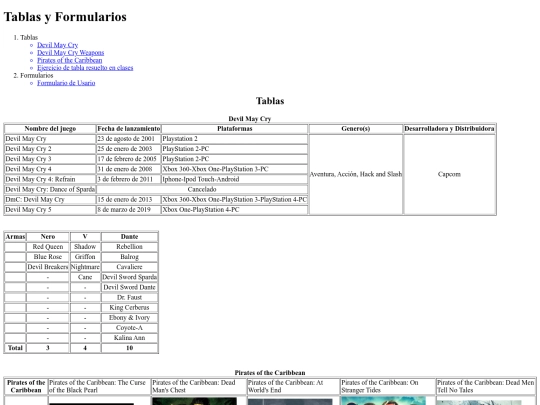Click the '17 de febrero de 2005' cell
The width and height of the screenshot is (540, 405).
pos(129,159)
